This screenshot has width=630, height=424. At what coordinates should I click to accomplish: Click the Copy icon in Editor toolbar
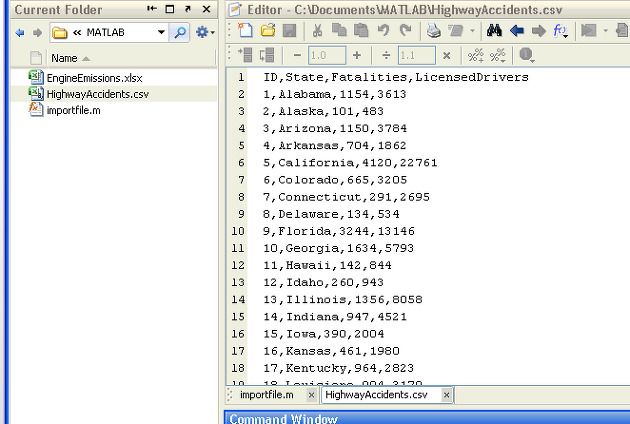pyautogui.click(x=339, y=31)
